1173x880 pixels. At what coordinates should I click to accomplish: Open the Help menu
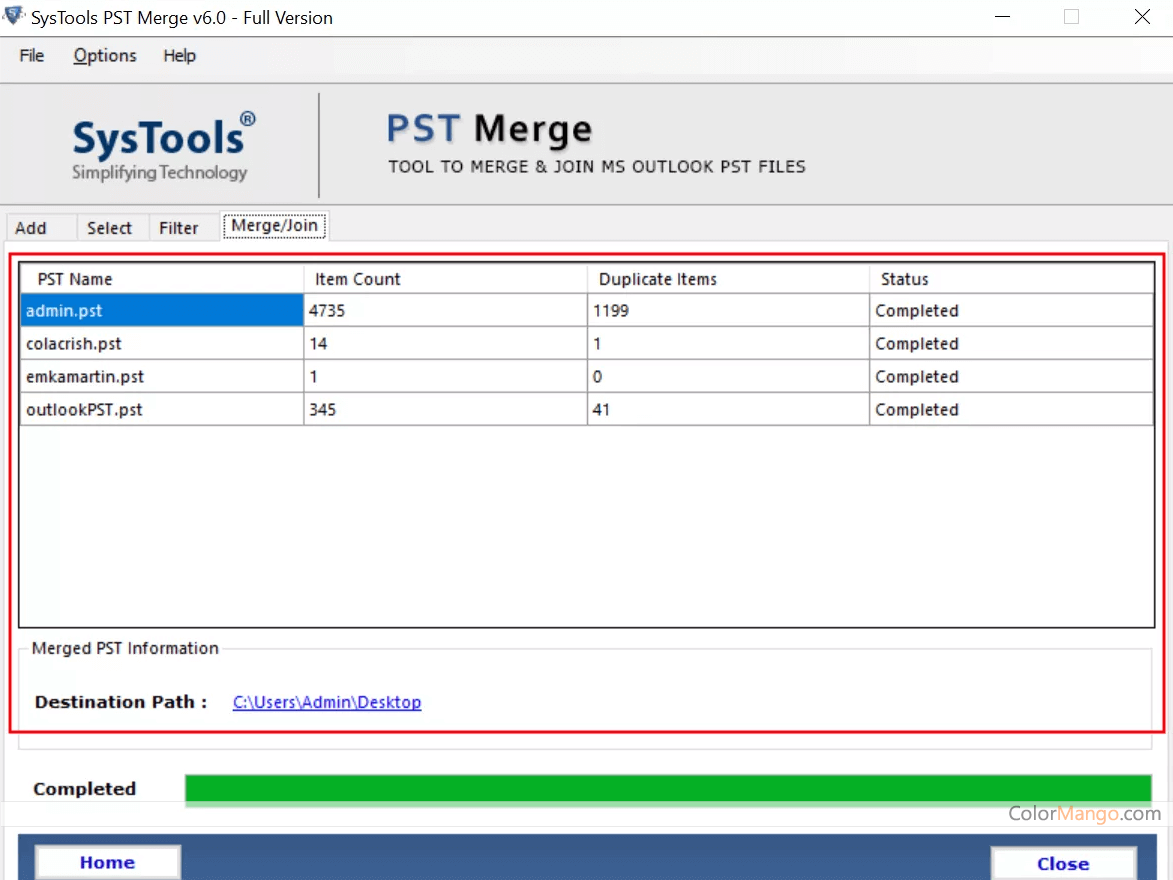point(179,56)
